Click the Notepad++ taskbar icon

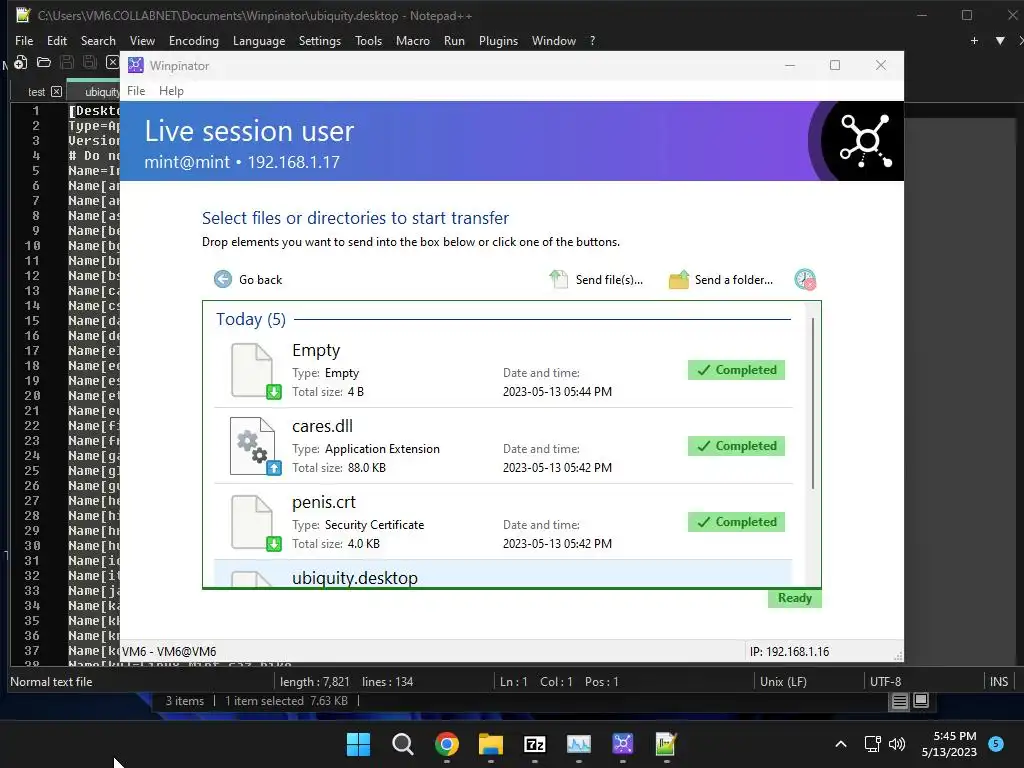(666, 744)
